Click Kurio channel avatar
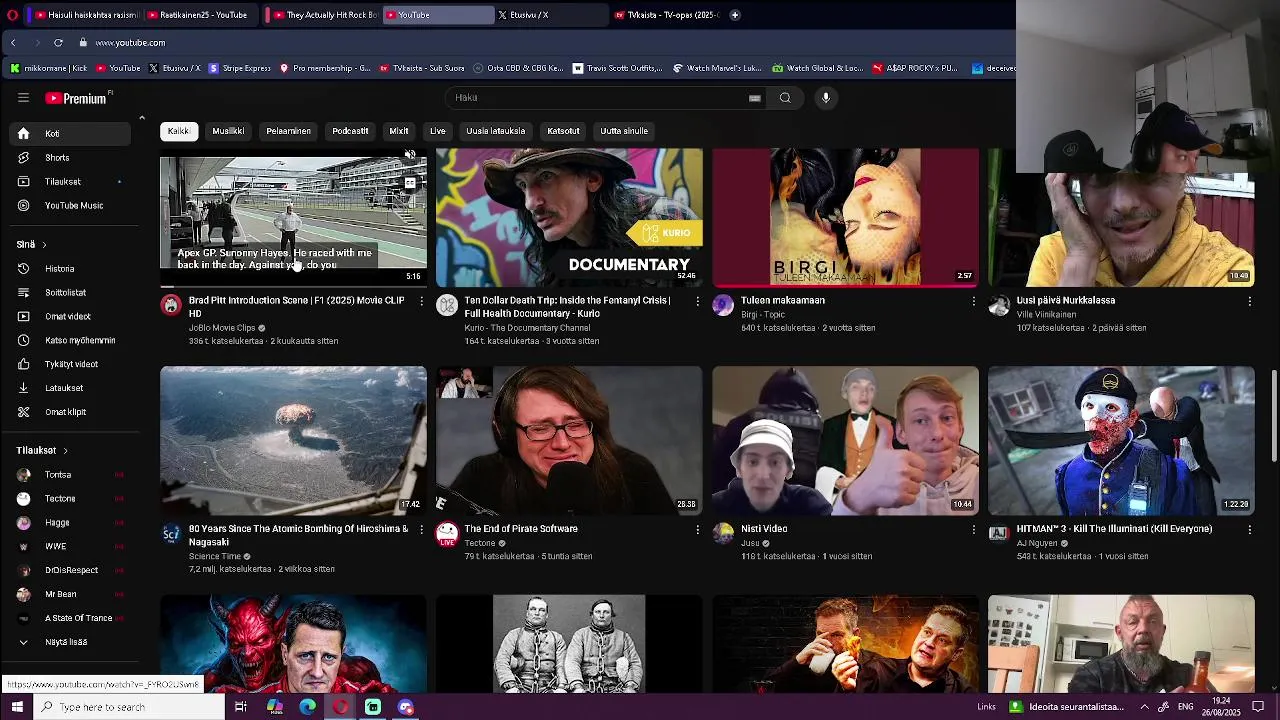Screen dimensions: 1280x720 [447, 305]
